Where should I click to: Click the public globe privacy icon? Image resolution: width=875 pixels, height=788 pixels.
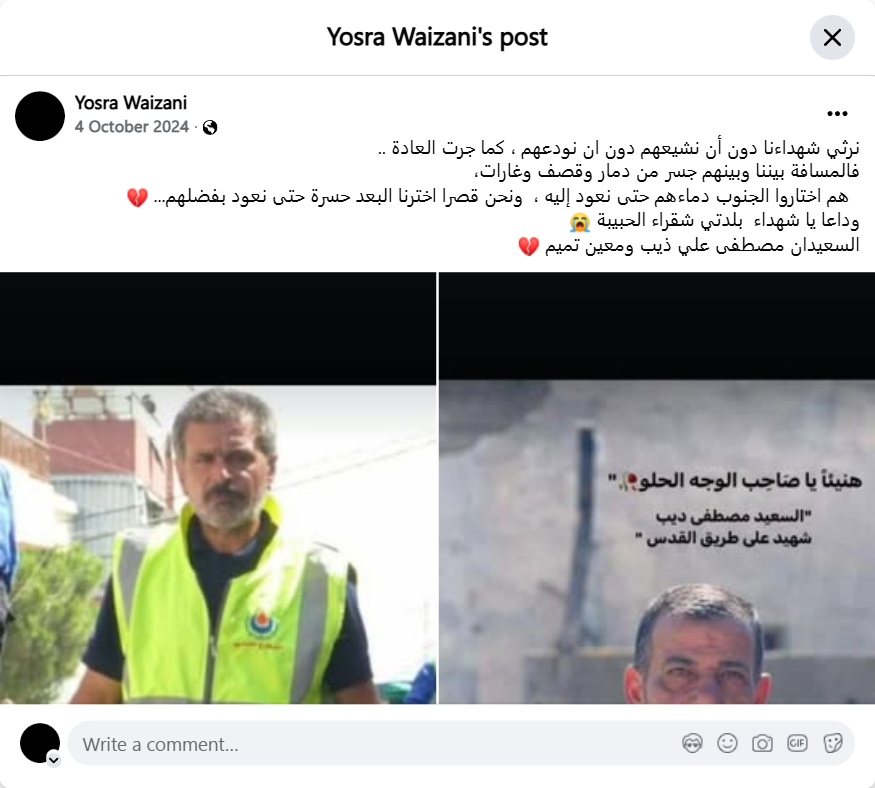[x=210, y=128]
